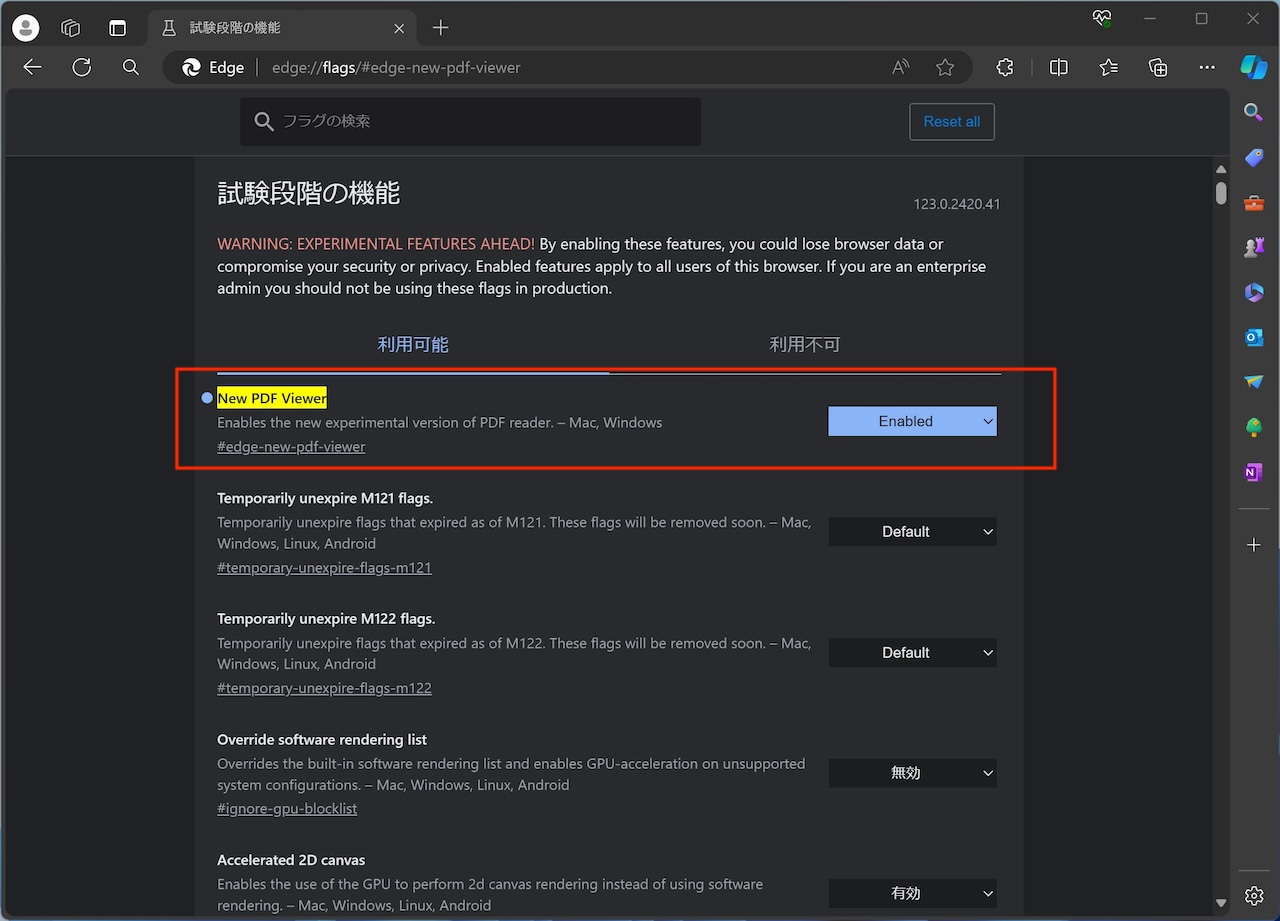Open a new tab with plus button
Image resolution: width=1280 pixels, height=921 pixels.
440,28
